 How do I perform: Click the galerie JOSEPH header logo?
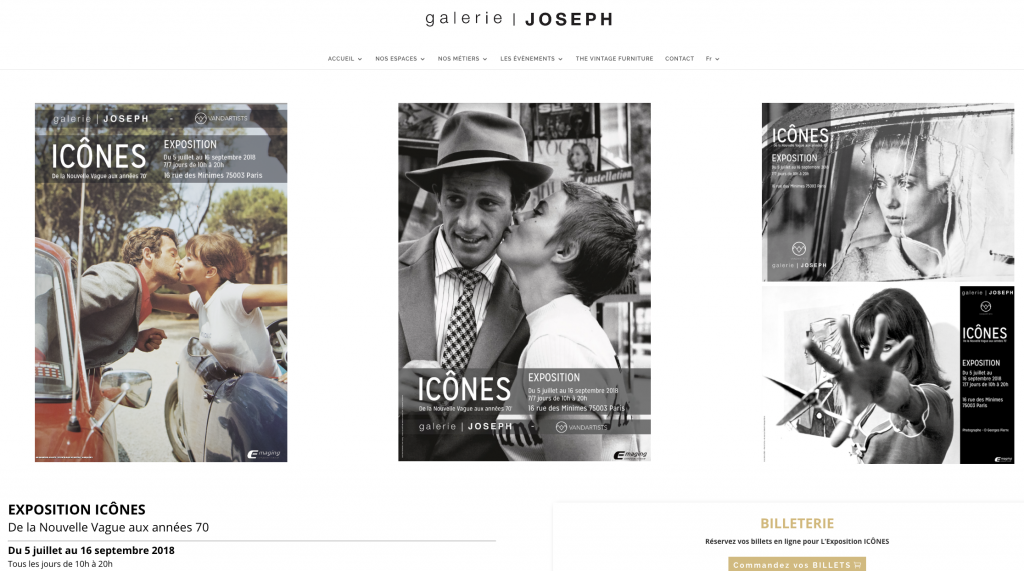(x=519, y=19)
